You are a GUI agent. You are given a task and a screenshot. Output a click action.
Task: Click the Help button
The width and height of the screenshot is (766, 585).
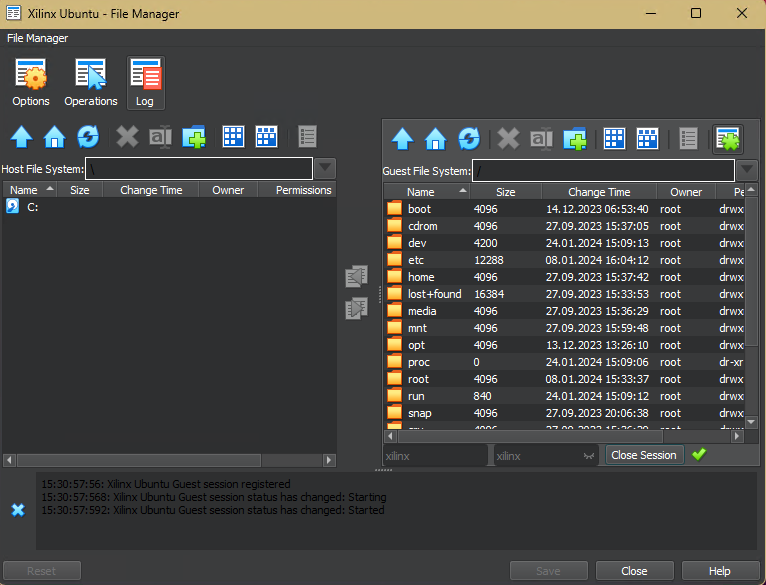(x=720, y=571)
